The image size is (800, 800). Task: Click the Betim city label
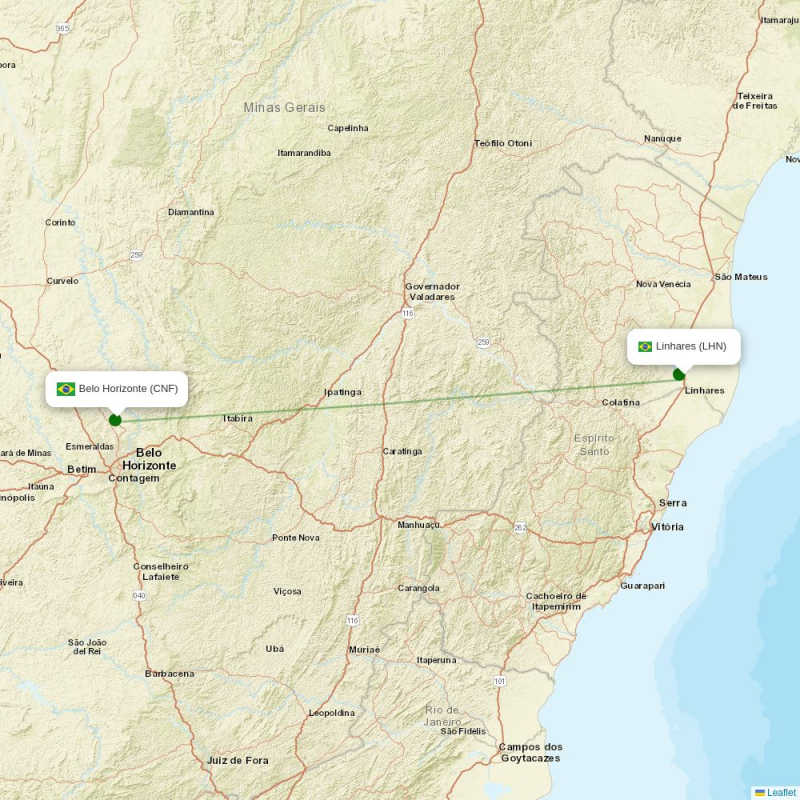[82, 469]
